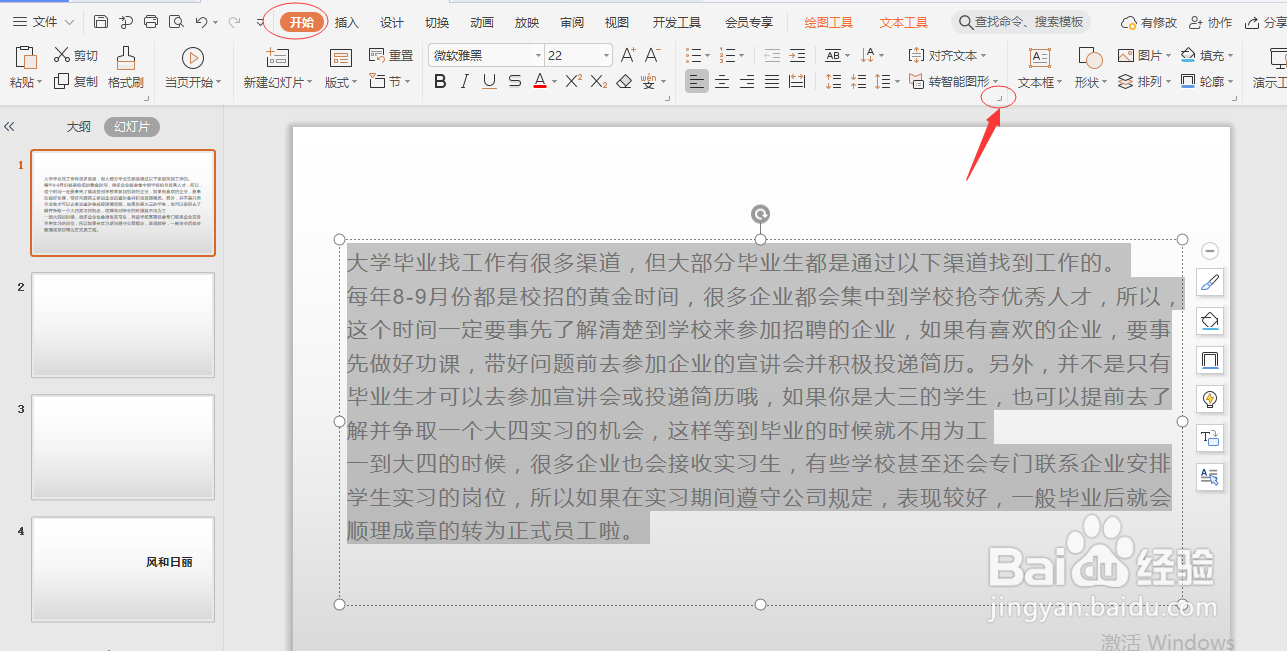Viewport: 1287px width, 651px height.
Task: Click the increase font size A+ icon
Action: coord(628,56)
